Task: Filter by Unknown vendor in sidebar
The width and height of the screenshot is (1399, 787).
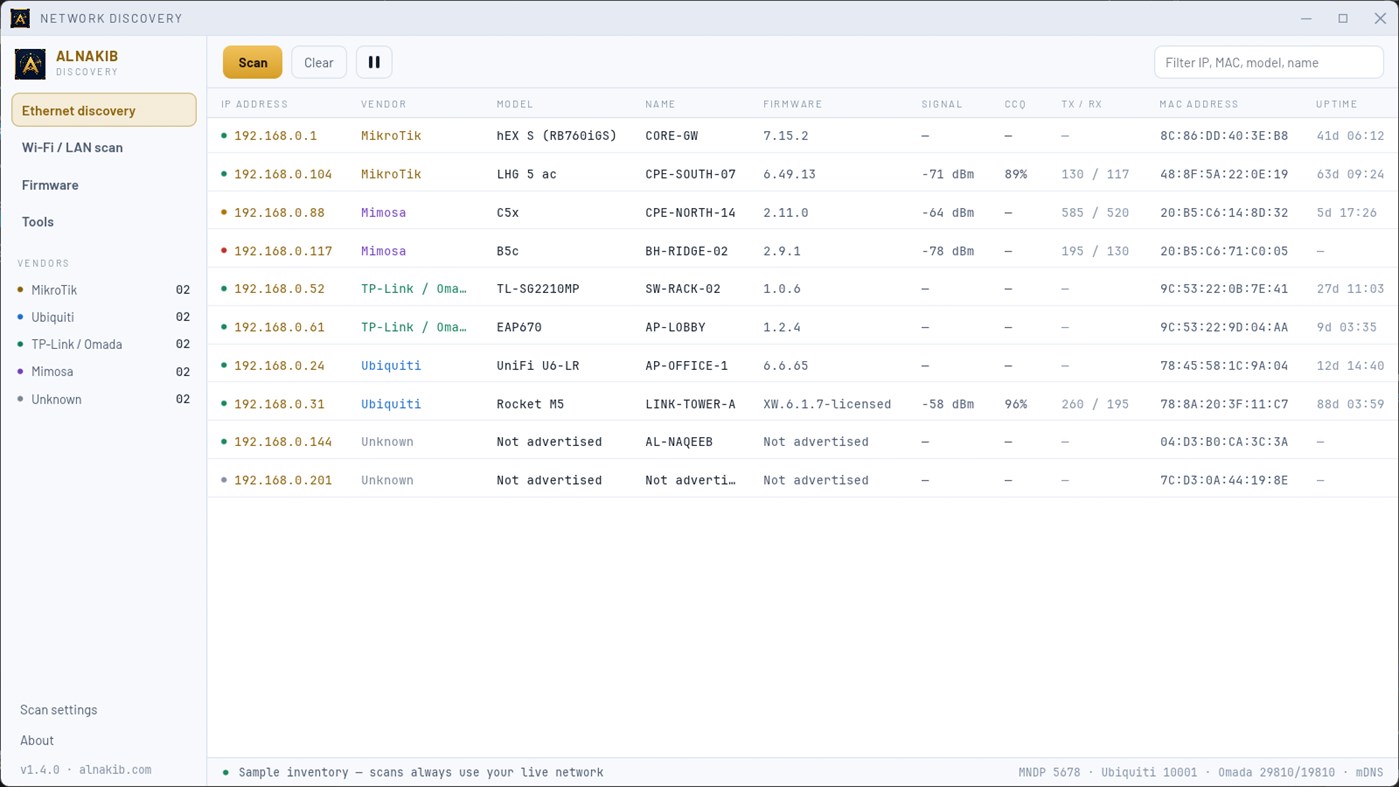Action: (x=104, y=399)
